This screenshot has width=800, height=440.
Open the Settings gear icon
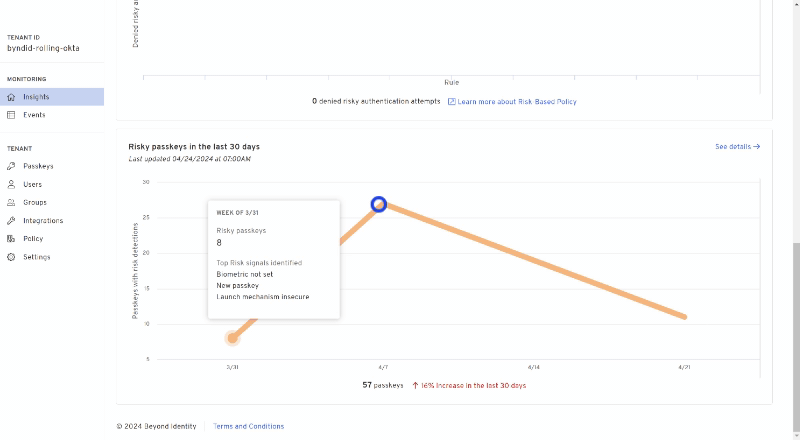pyautogui.click(x=11, y=257)
